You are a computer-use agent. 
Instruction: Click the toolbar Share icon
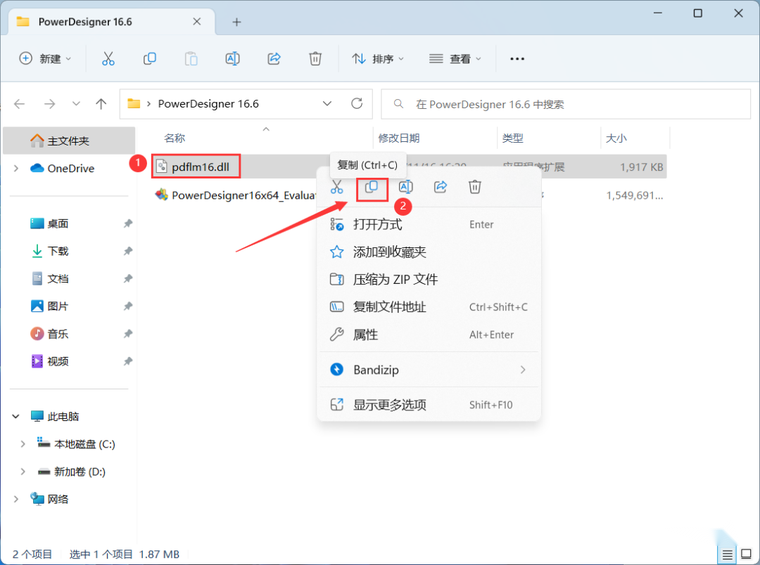[274, 59]
